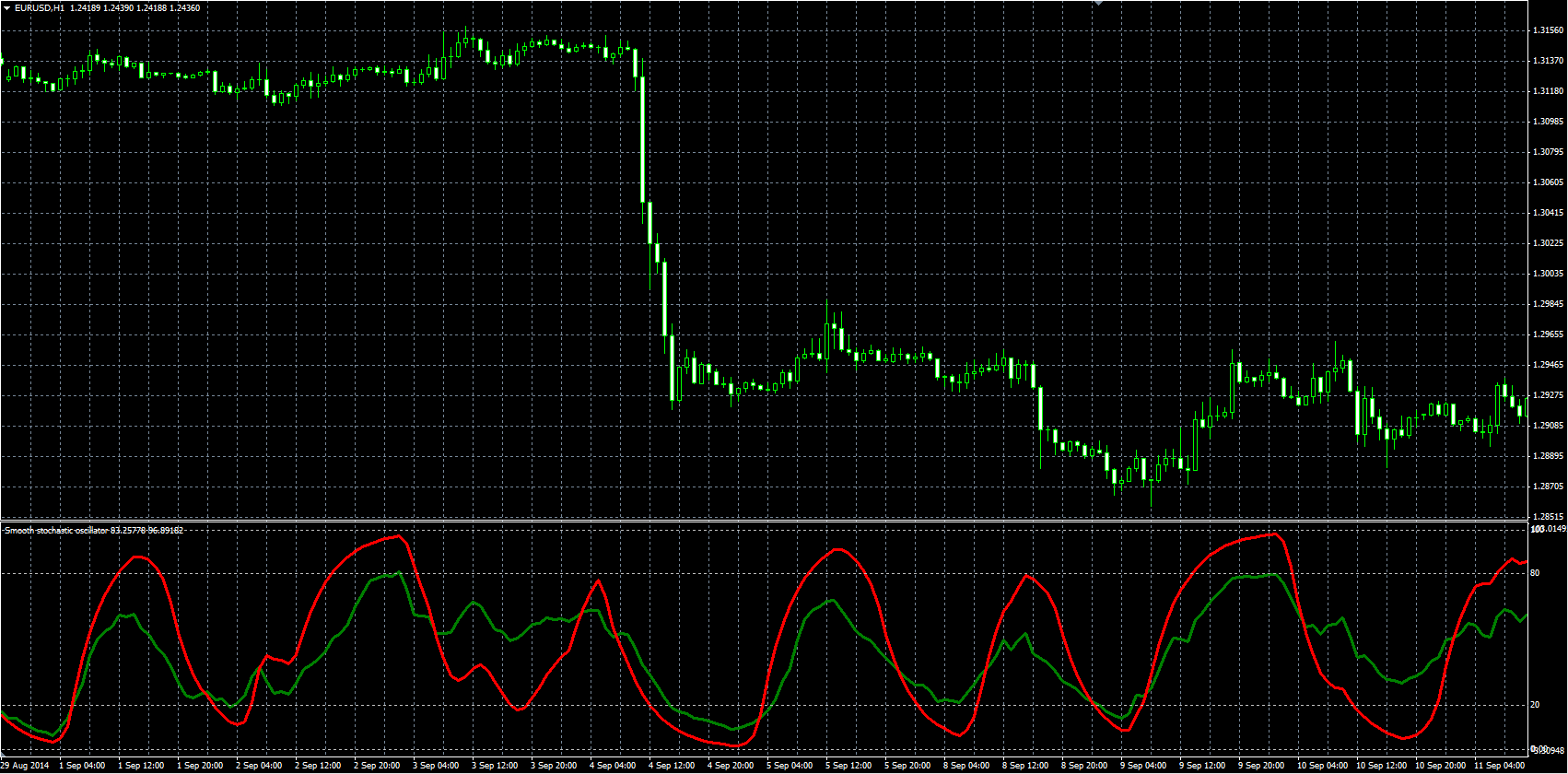Click the 5 Sep 04:00 time label
Screen dimensions: 1568x774
coord(790,766)
